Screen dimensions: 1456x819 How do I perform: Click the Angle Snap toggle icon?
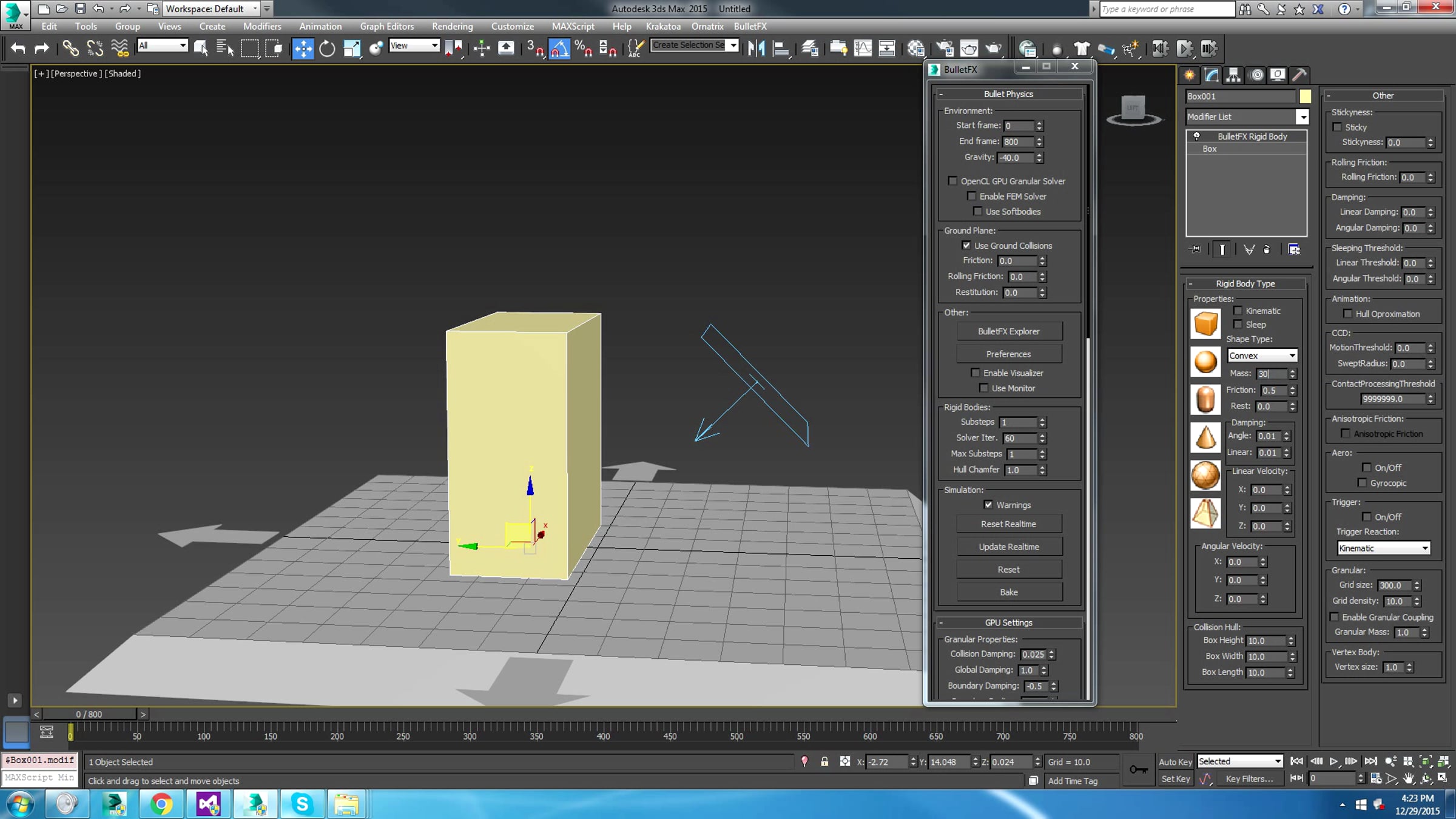pyautogui.click(x=559, y=48)
